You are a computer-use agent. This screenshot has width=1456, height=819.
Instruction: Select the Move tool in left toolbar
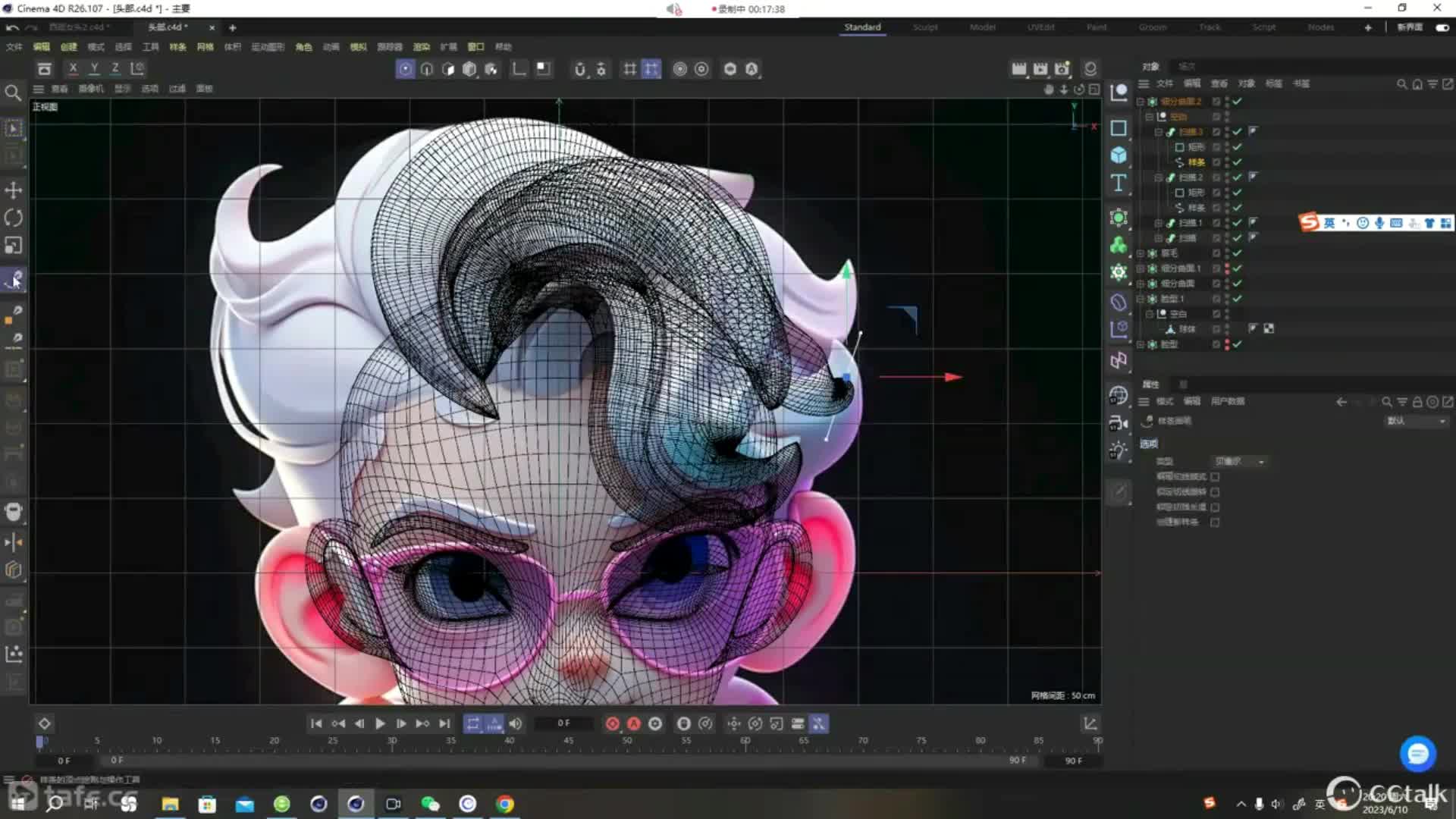click(14, 190)
